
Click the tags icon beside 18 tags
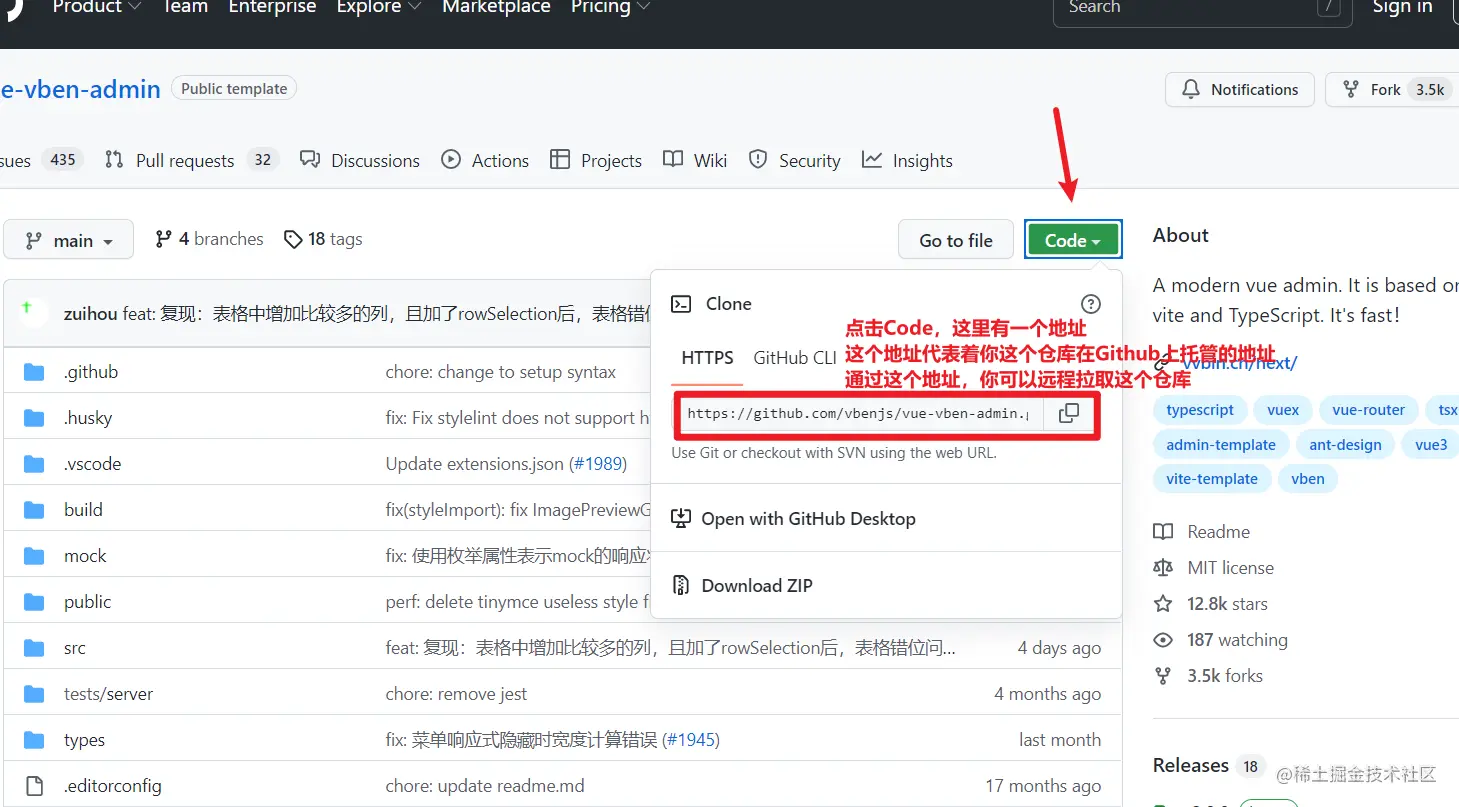pos(293,240)
